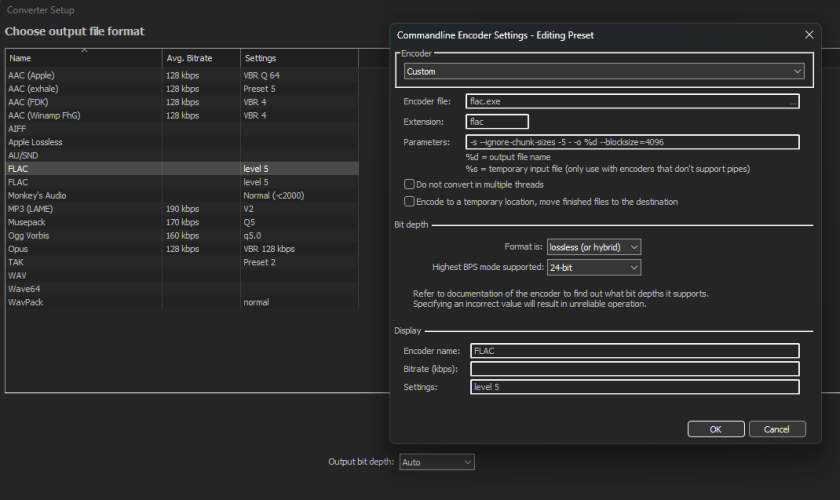The image size is (840, 500).
Task: Sort by Settings column header
Action: 299,58
